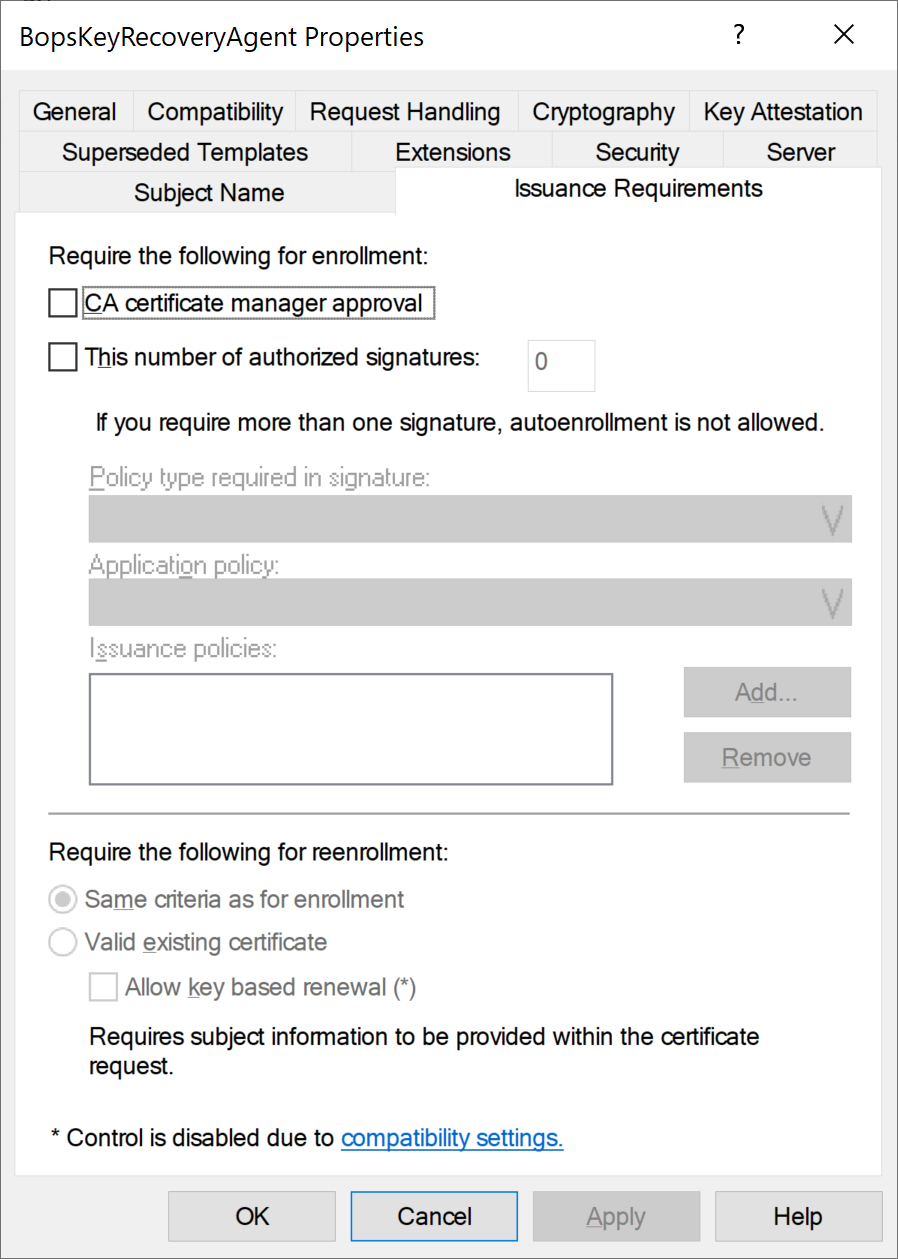Tick Allow key based renewal checkbox
The image size is (898, 1259).
103,988
